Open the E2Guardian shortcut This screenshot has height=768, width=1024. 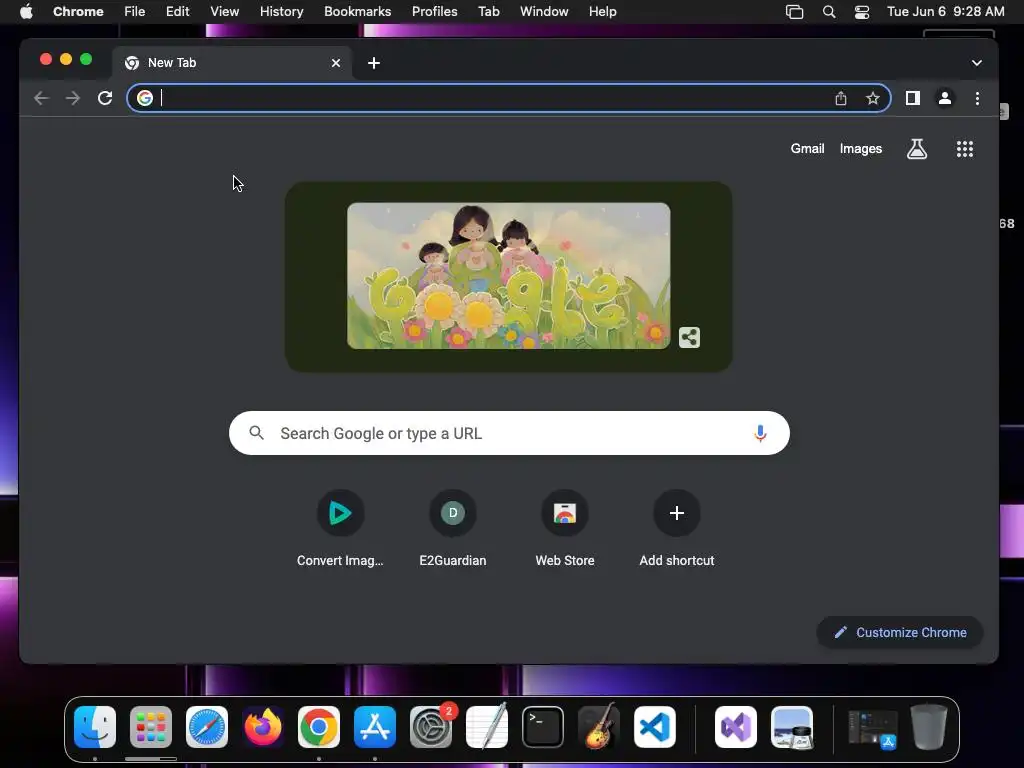point(453,529)
